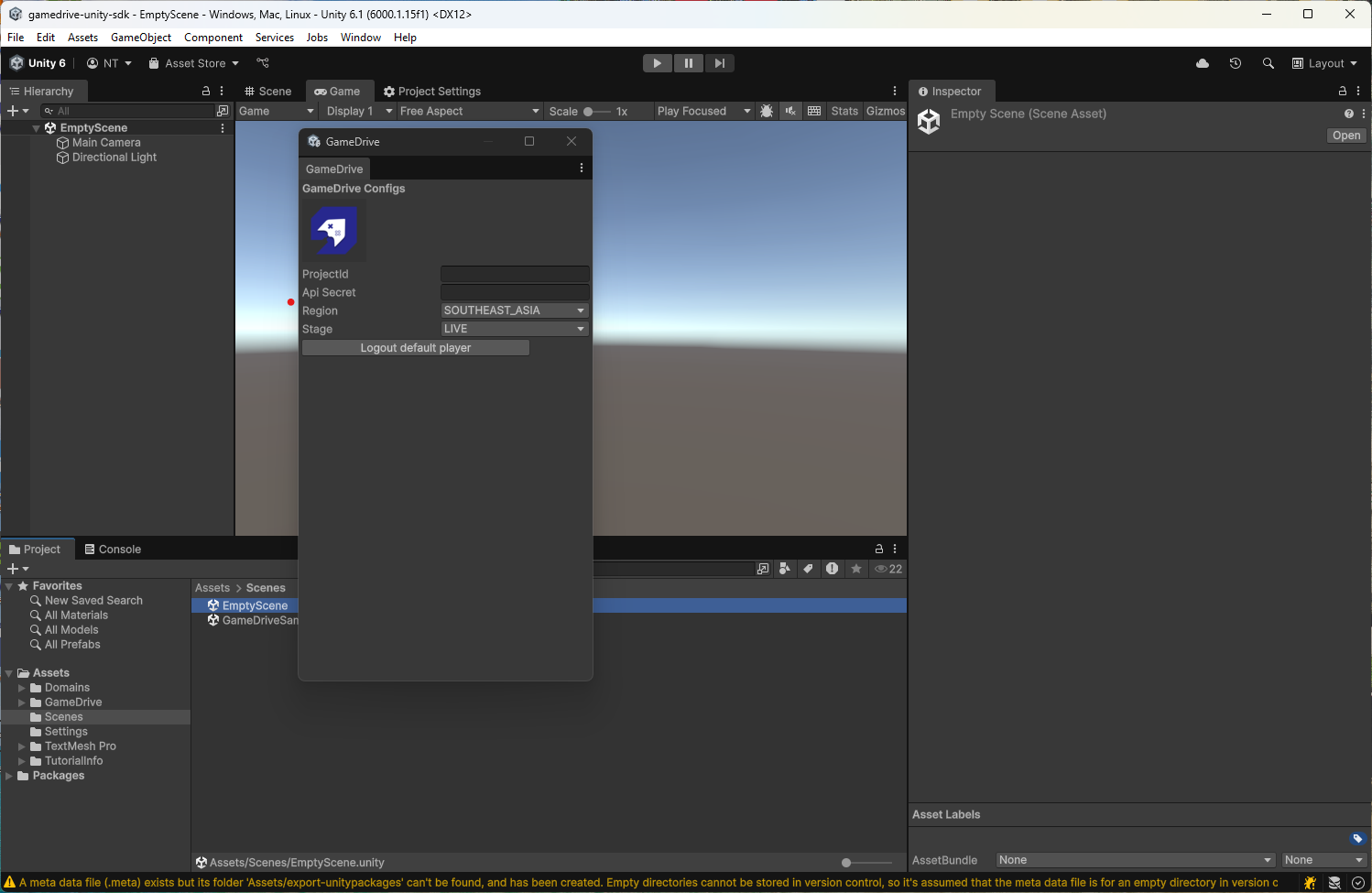Open the GameObject menu

click(x=140, y=38)
